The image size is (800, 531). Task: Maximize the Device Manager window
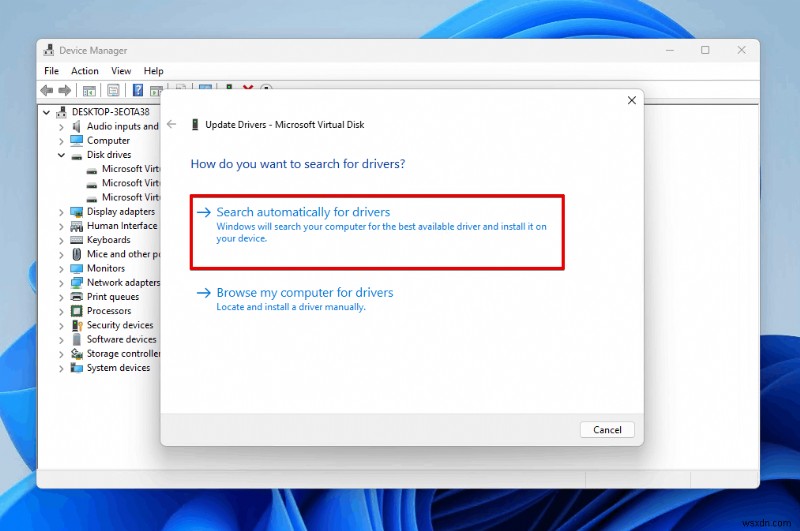pyautogui.click(x=705, y=50)
